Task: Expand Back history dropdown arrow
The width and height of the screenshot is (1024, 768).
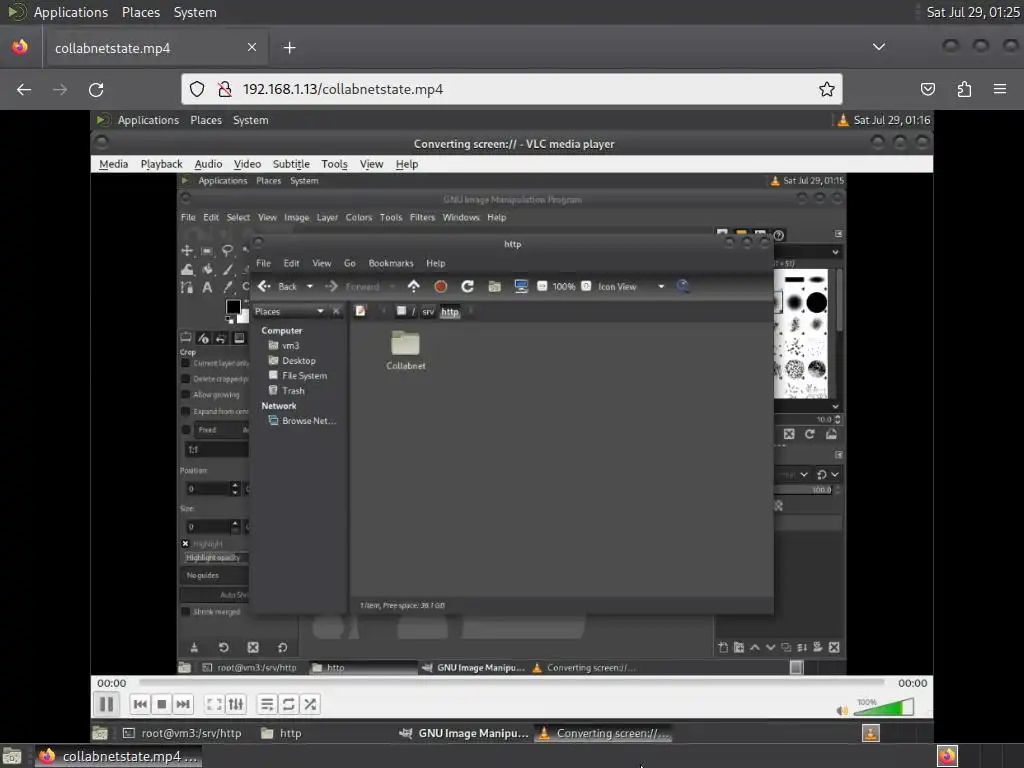Action: tap(310, 286)
